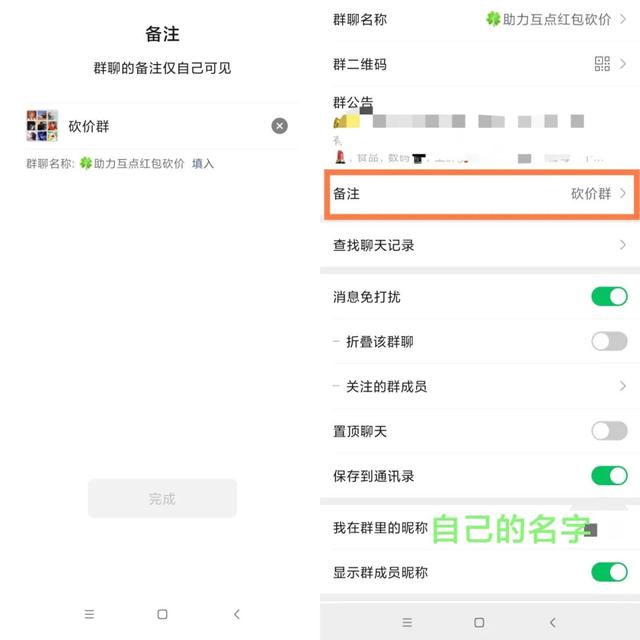
Task: Tap the back arrow on right screen
Action: (x=553, y=622)
